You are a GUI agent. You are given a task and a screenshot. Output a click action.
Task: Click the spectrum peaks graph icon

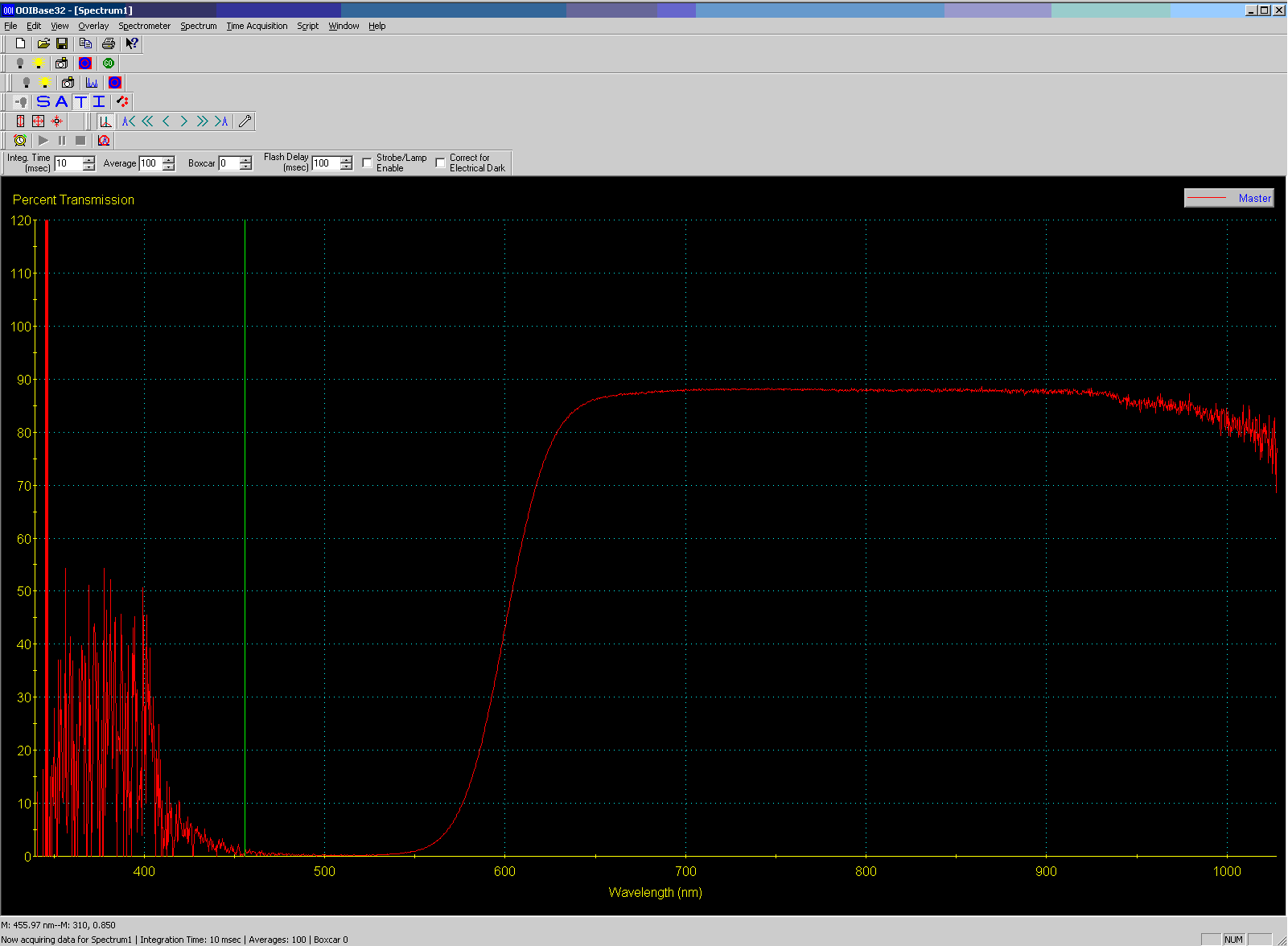(92, 83)
